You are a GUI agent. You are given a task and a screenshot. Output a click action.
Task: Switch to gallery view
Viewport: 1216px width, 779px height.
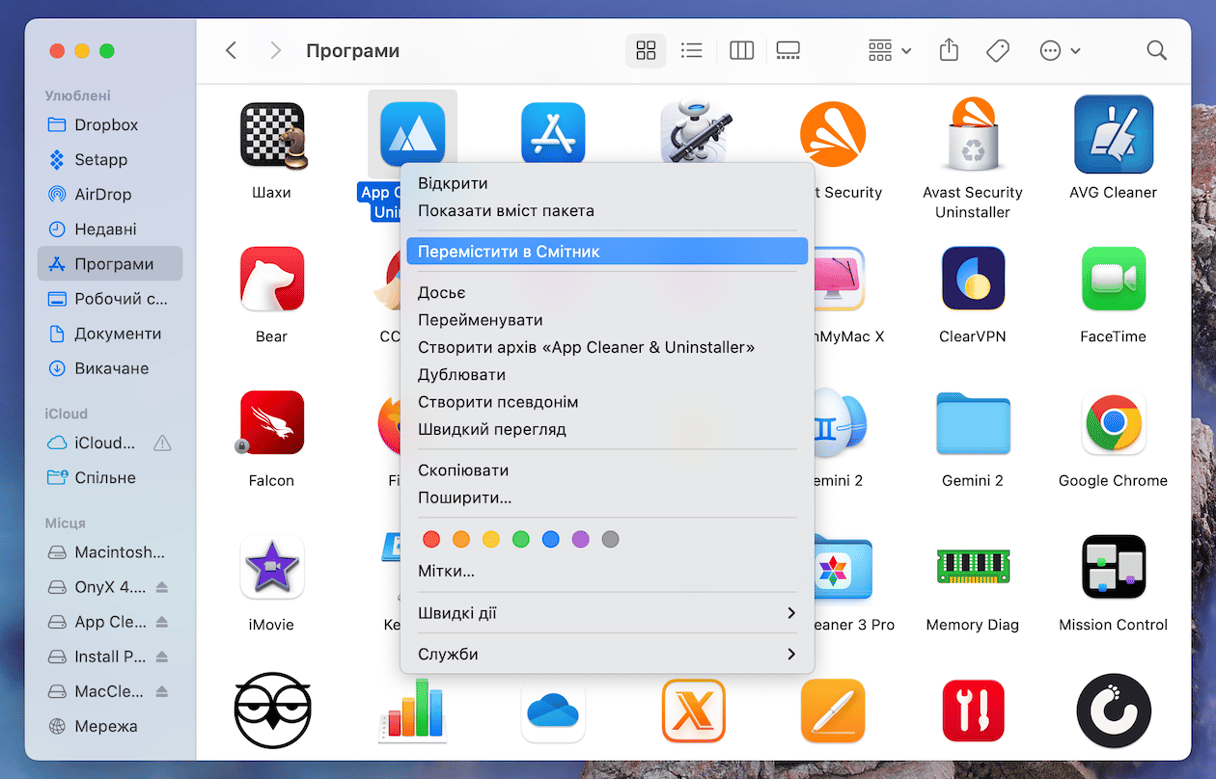tap(788, 50)
